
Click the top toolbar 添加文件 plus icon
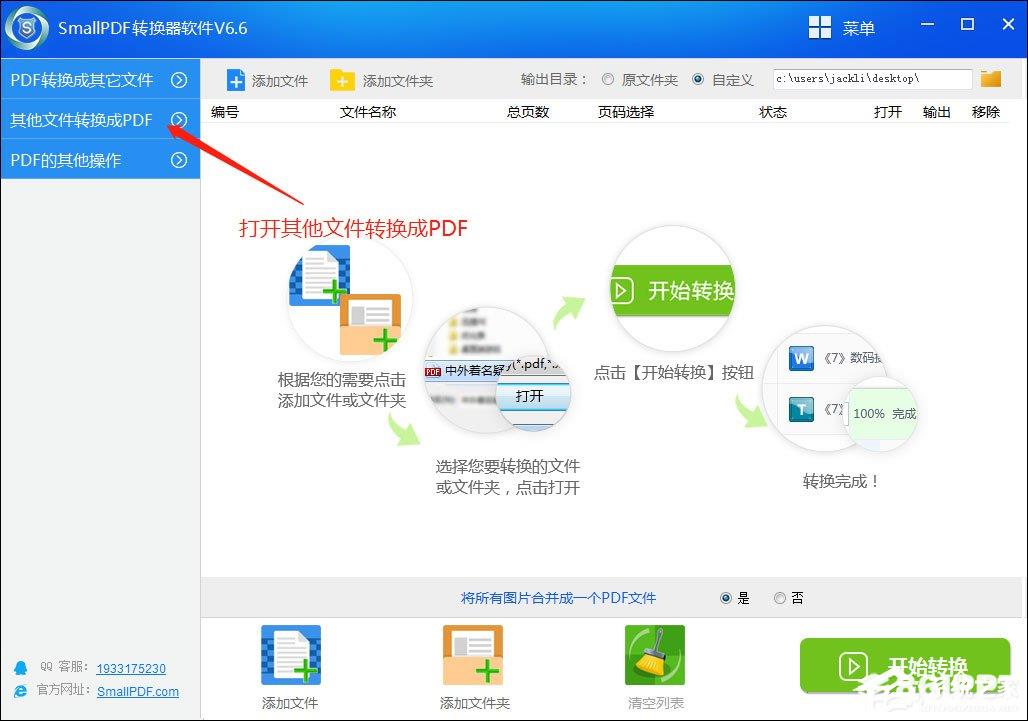pyautogui.click(x=235, y=81)
